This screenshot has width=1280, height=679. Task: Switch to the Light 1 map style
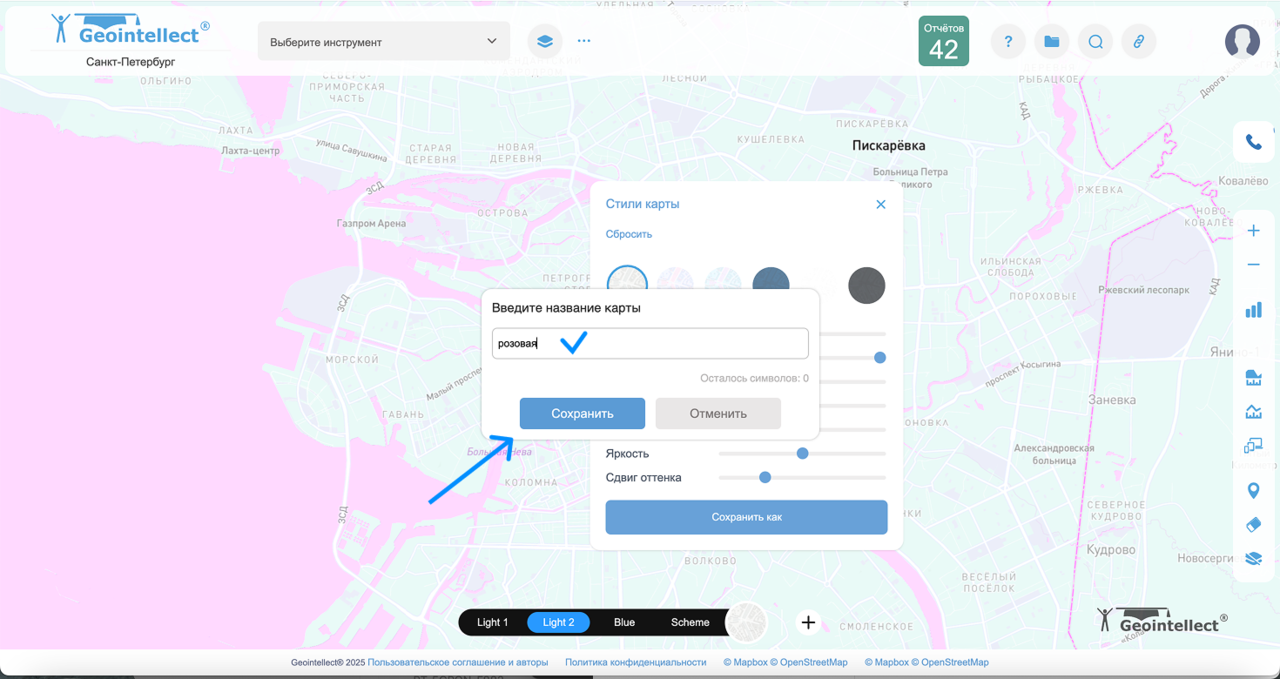click(492, 622)
